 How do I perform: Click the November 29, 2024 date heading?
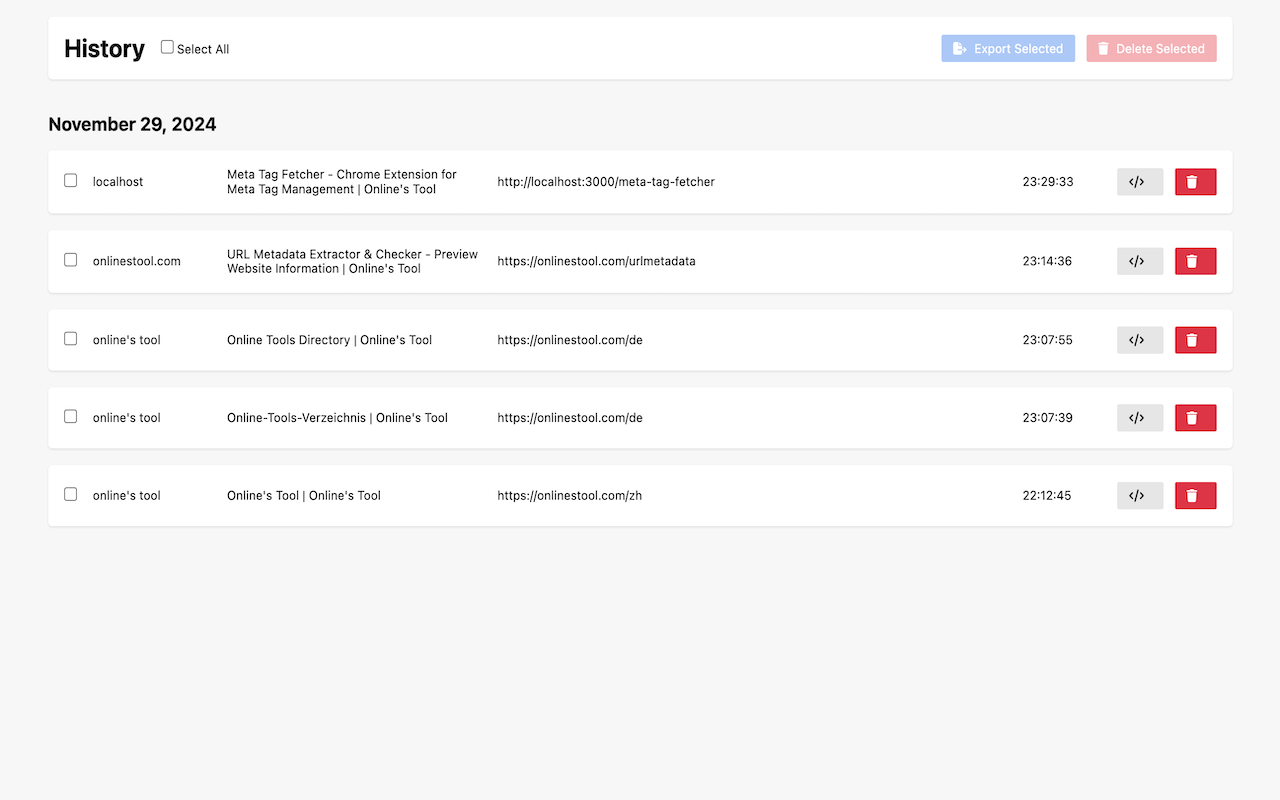pyautogui.click(x=132, y=124)
